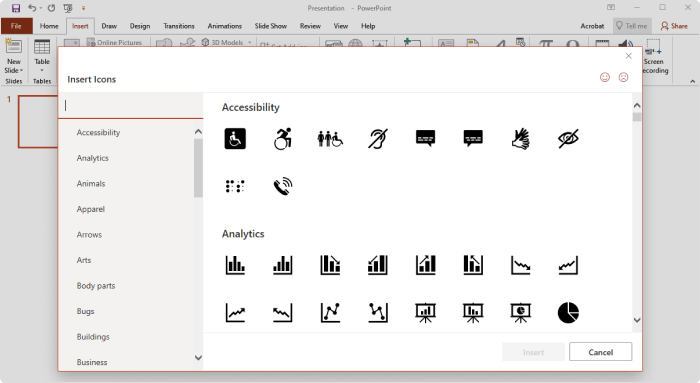Select the crossed-out eye low vision icon

click(x=568, y=138)
